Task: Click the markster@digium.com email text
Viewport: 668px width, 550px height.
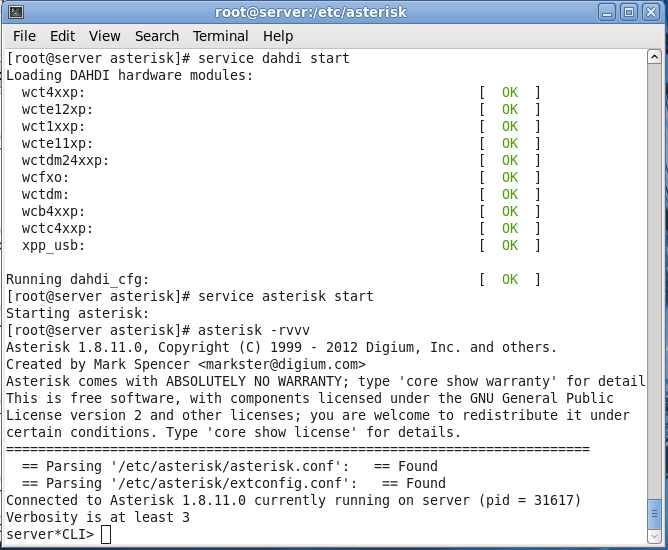Action: 282,364
